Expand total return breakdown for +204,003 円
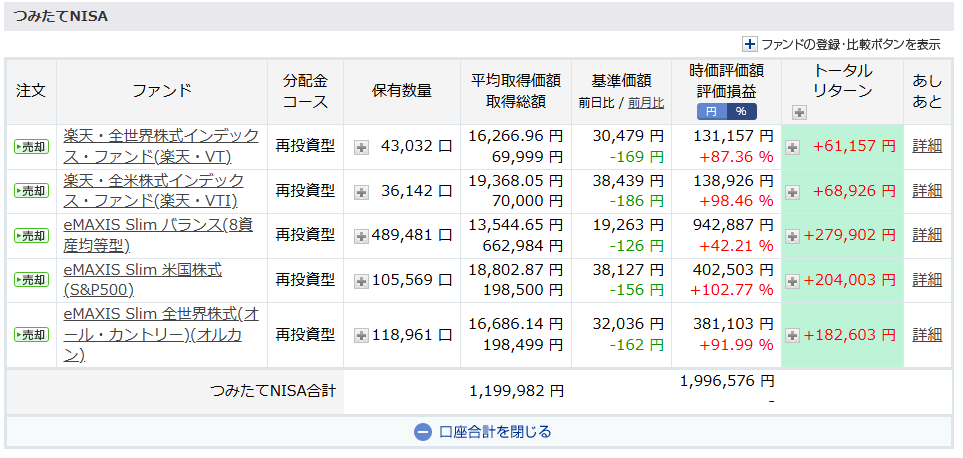This screenshot has height=458, width=963. coord(793,280)
